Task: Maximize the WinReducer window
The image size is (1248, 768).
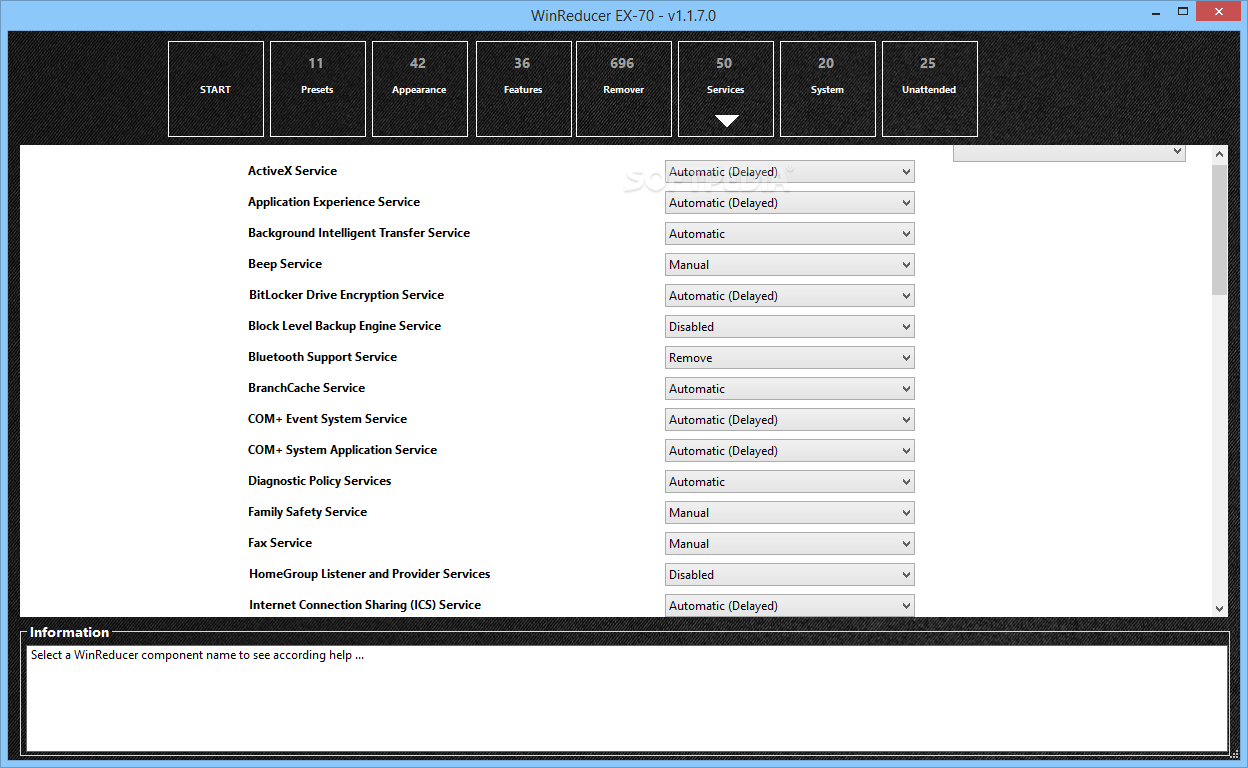Action: tap(1183, 11)
